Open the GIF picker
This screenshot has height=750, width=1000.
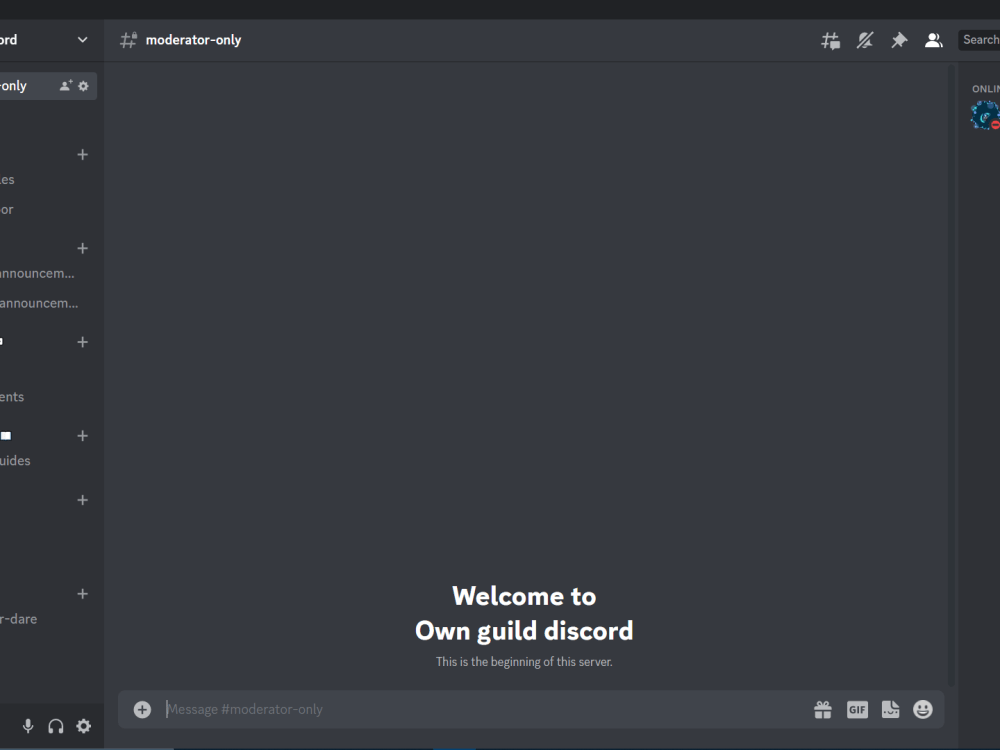pyautogui.click(x=857, y=709)
